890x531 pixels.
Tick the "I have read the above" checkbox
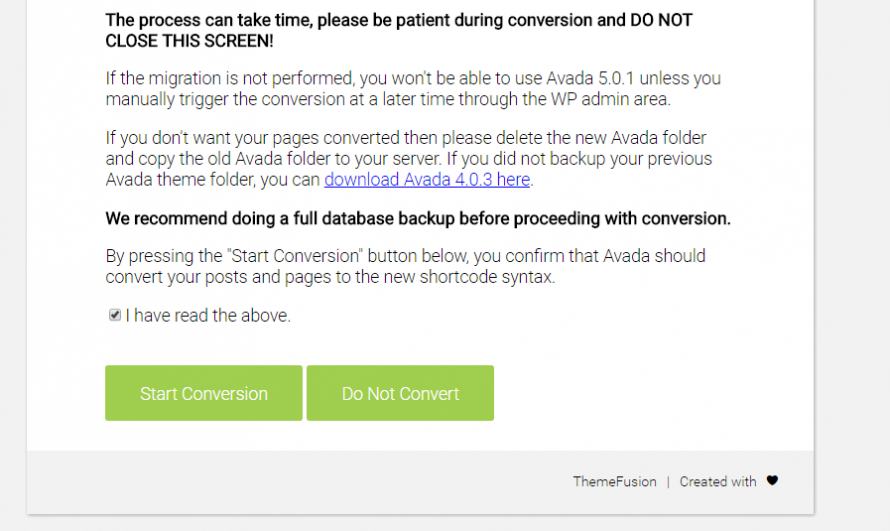115,315
